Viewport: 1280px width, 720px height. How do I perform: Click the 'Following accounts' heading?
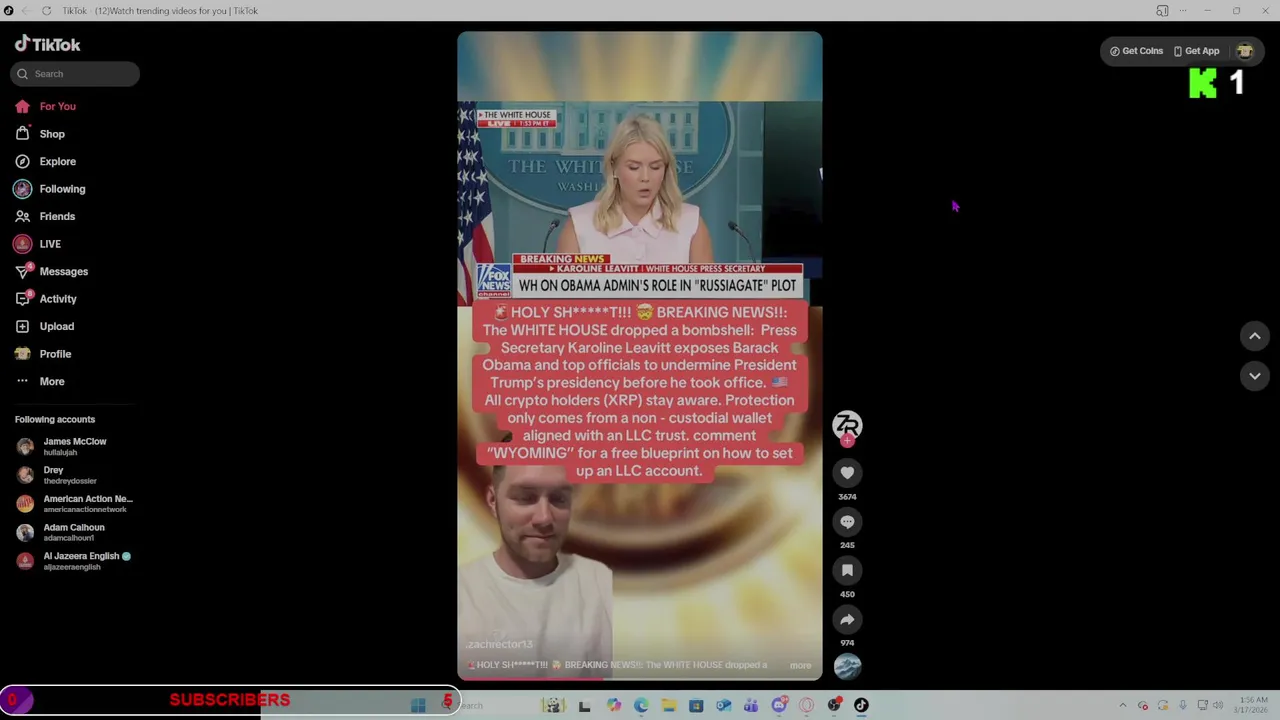tap(55, 420)
